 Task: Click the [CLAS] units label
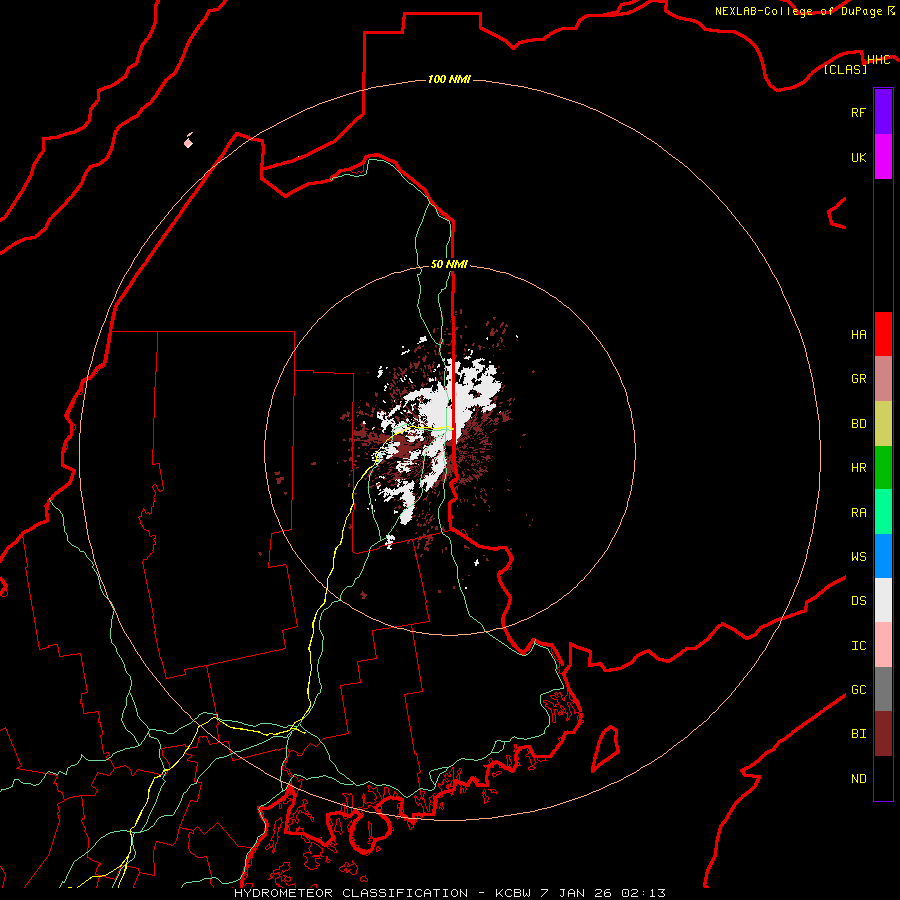pos(845,69)
